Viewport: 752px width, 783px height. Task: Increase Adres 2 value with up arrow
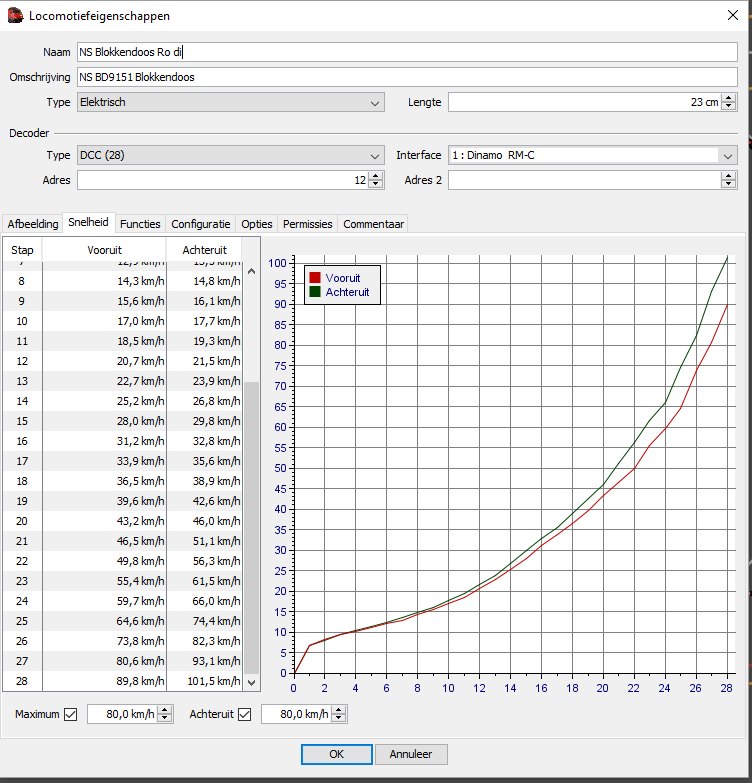[729, 176]
